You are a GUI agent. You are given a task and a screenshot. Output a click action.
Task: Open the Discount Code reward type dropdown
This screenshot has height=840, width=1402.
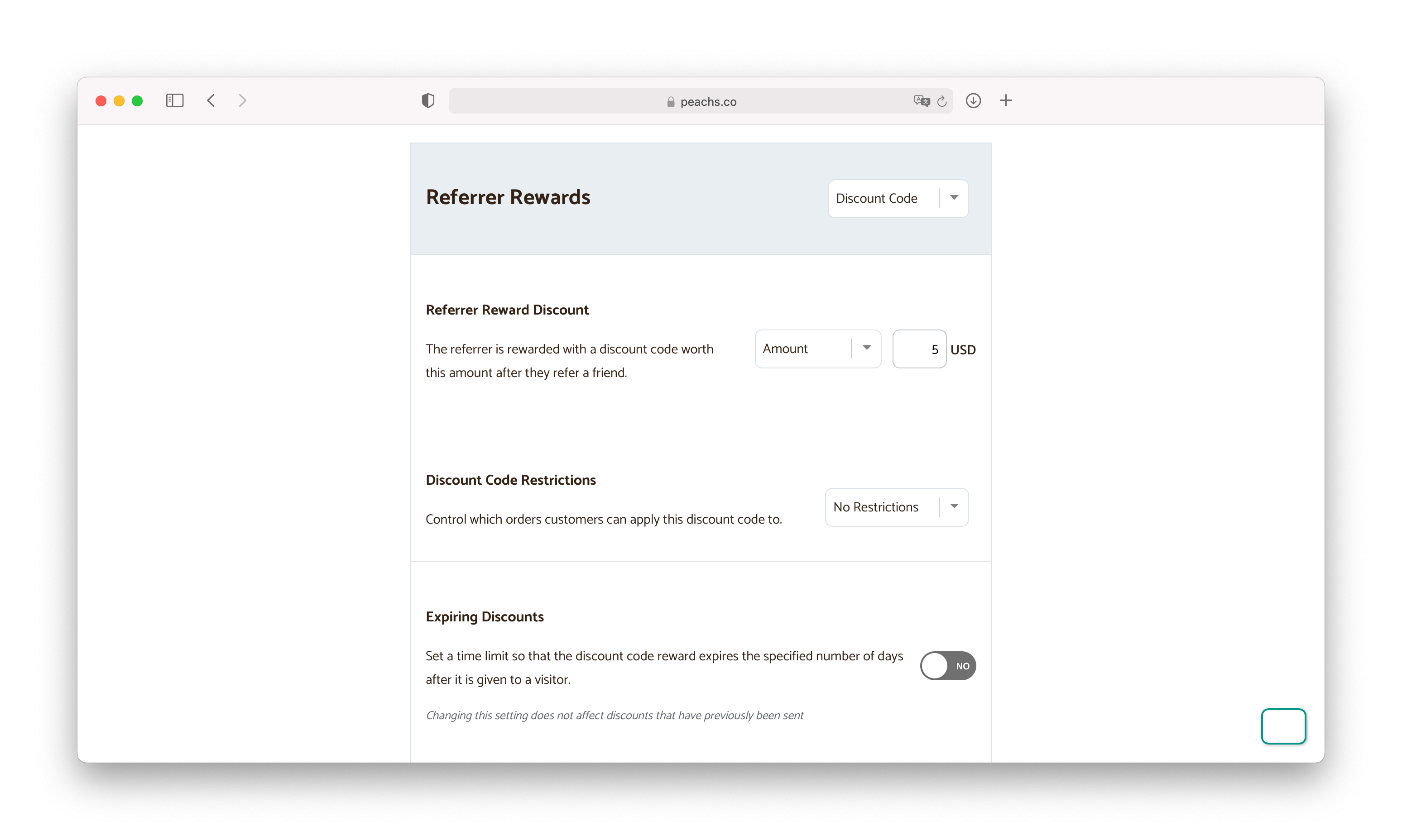coord(898,198)
